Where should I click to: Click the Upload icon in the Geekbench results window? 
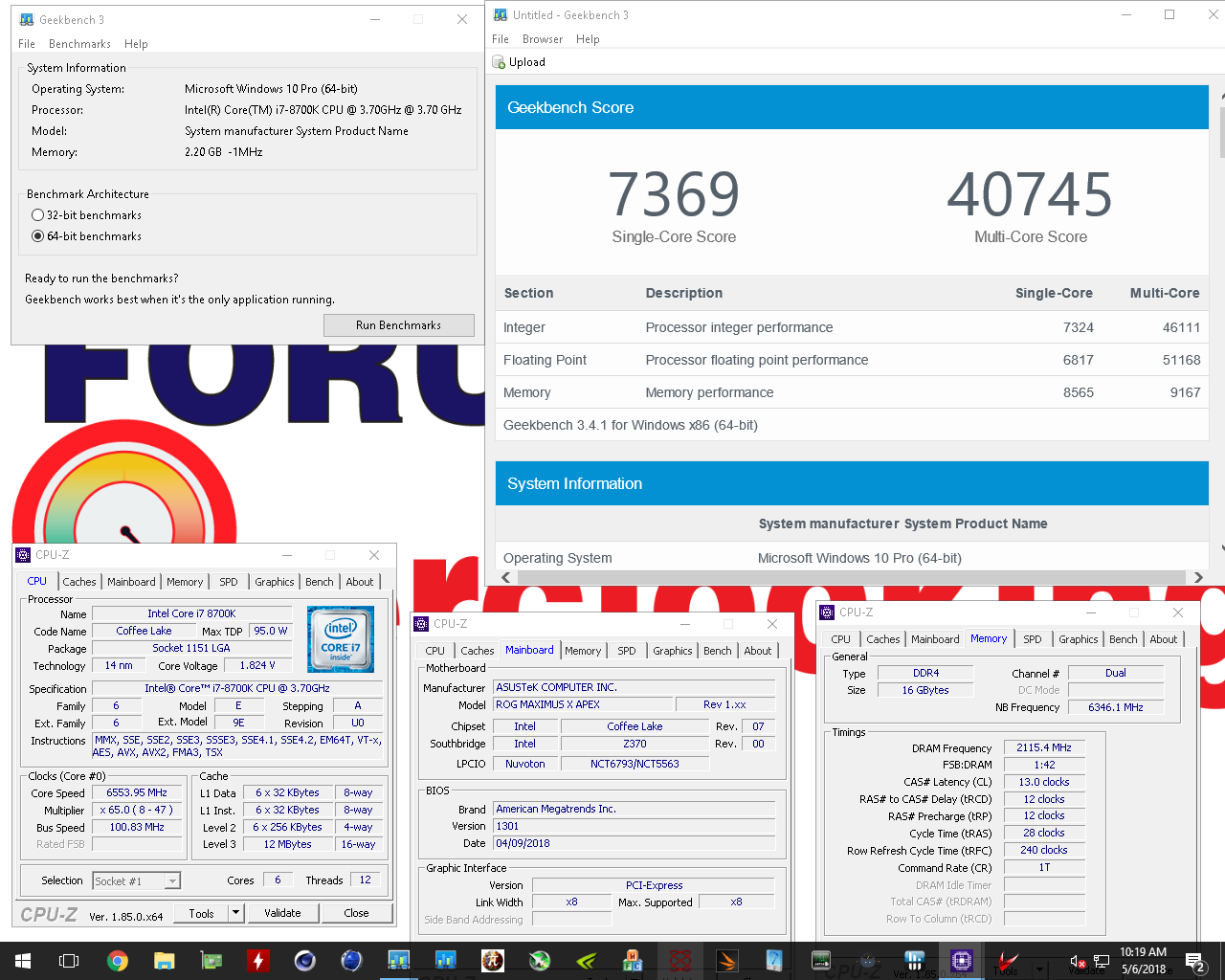[x=499, y=62]
